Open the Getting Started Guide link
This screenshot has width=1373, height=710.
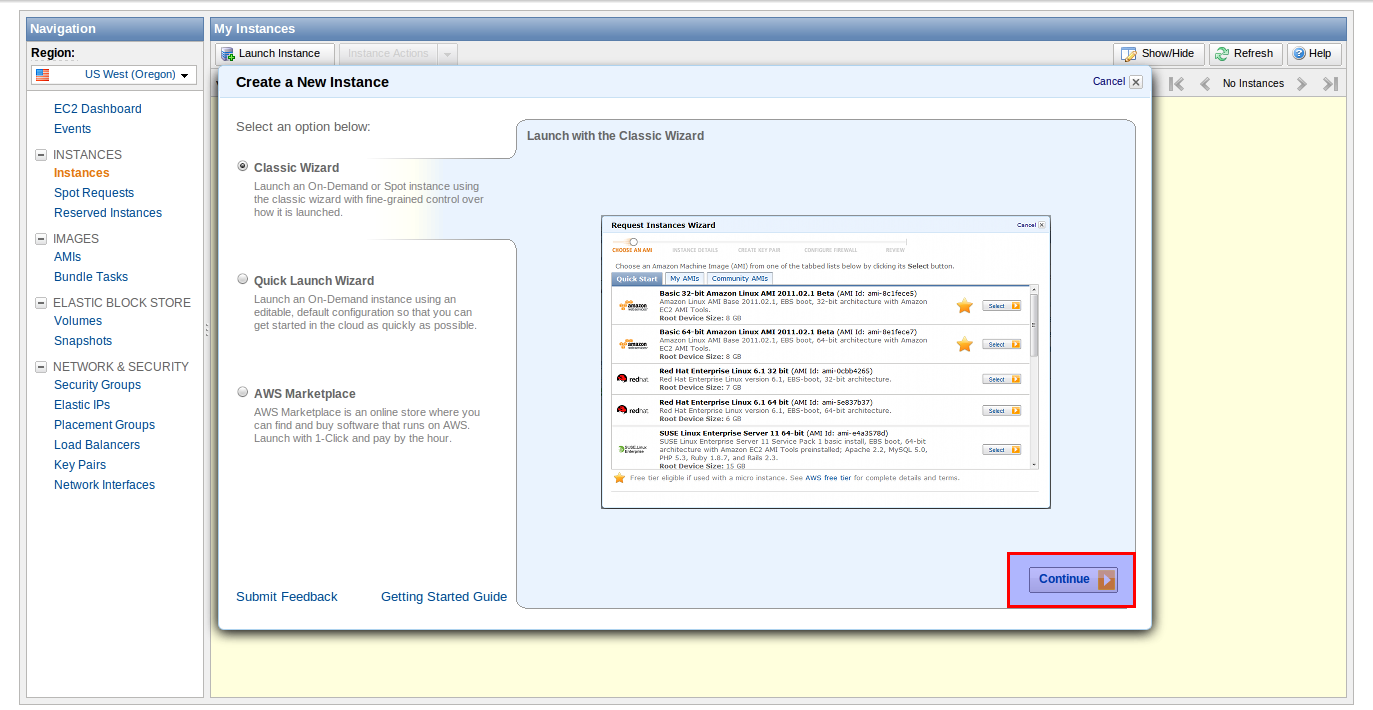(444, 597)
